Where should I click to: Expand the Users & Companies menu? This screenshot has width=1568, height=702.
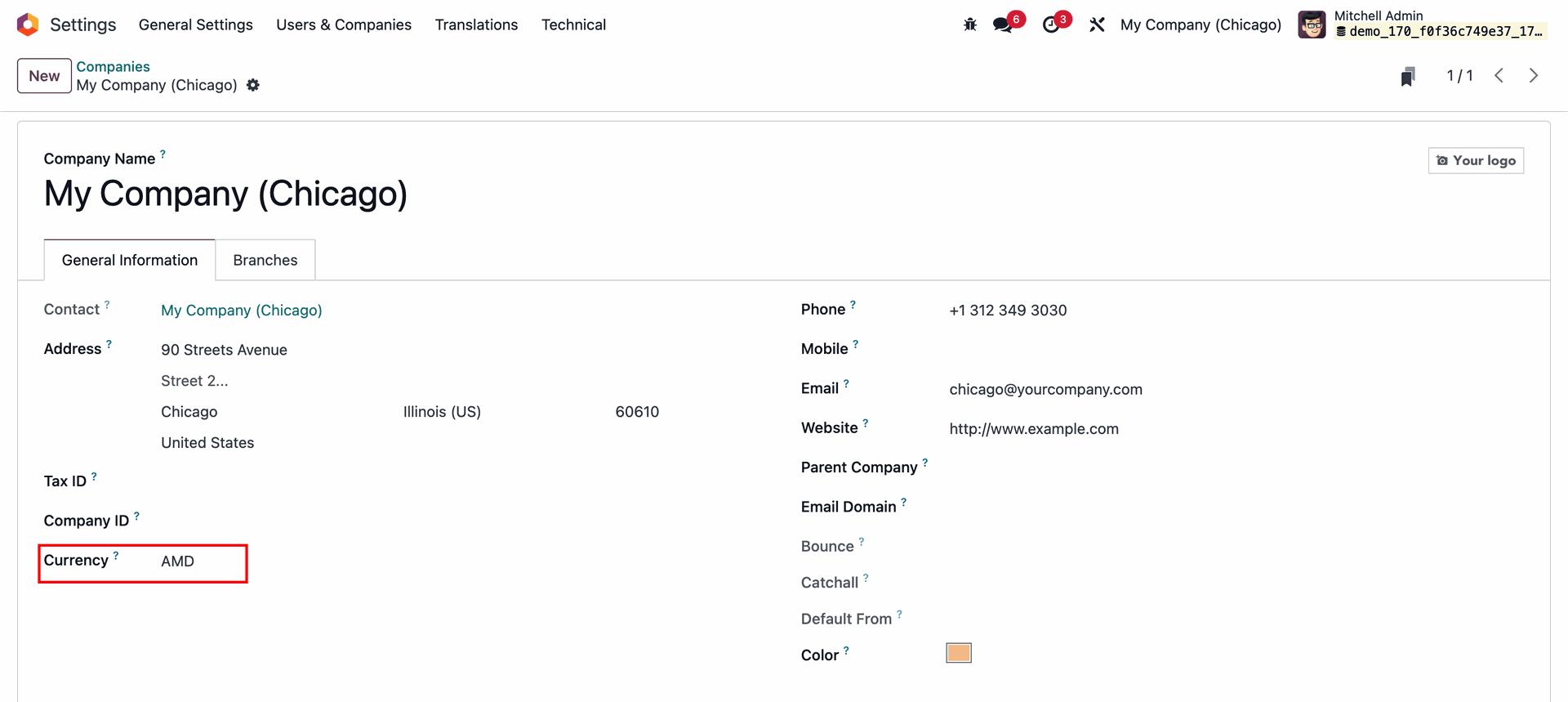point(343,25)
